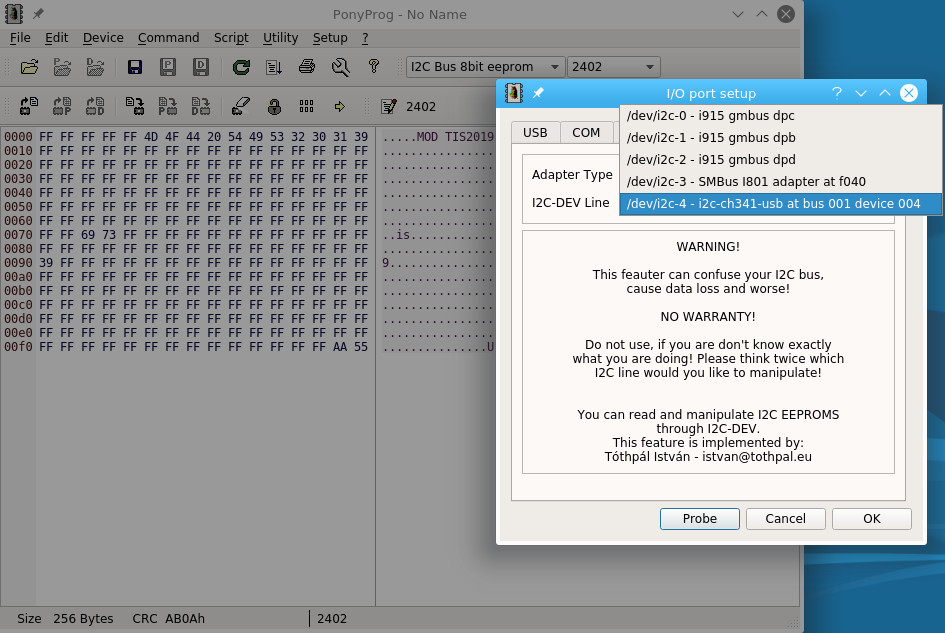The image size is (945, 633).
Task: Choose /dev/i2c-1 i915 gmbus dpb
Action: [x=780, y=137]
